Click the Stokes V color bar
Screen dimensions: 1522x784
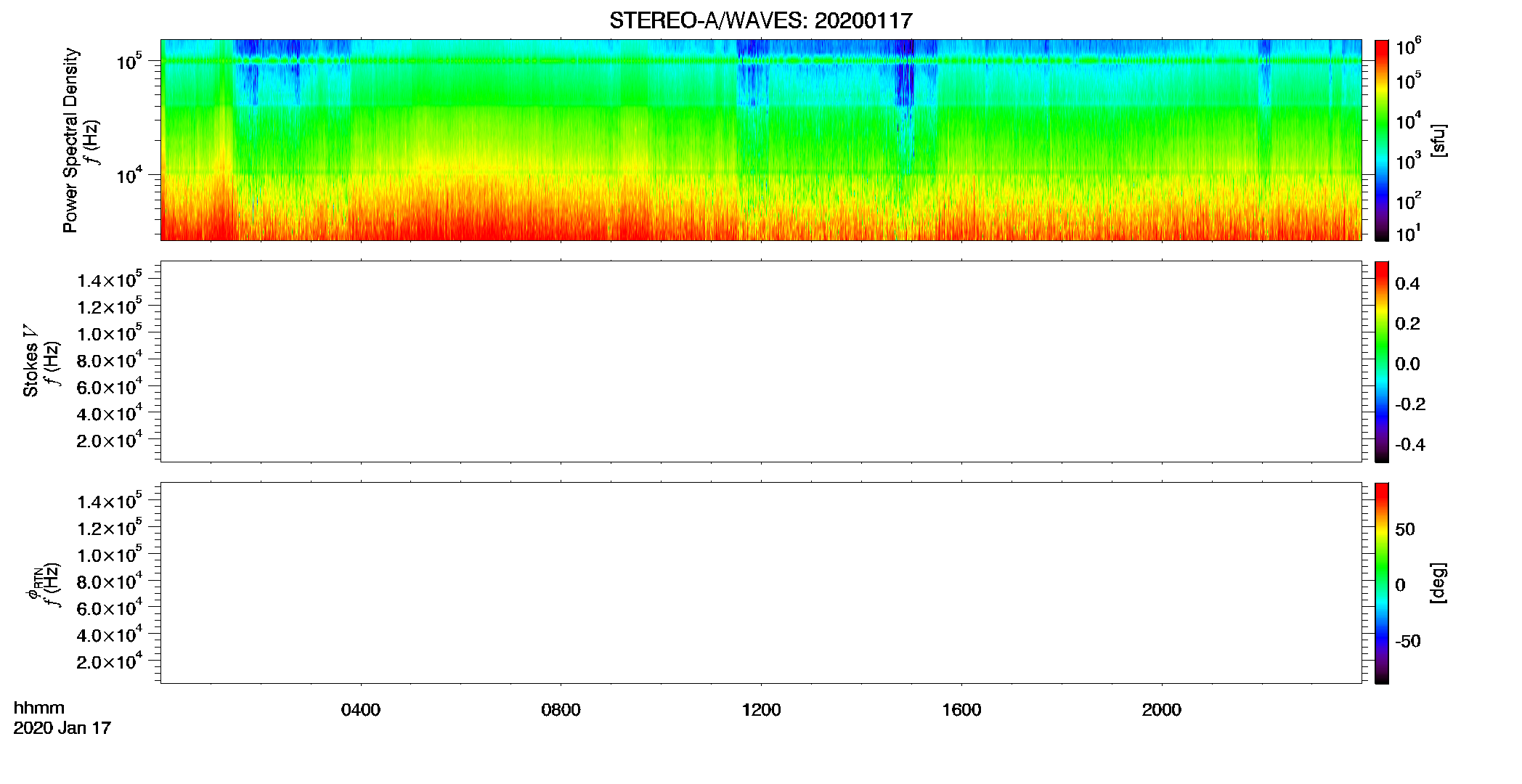[x=1381, y=362]
